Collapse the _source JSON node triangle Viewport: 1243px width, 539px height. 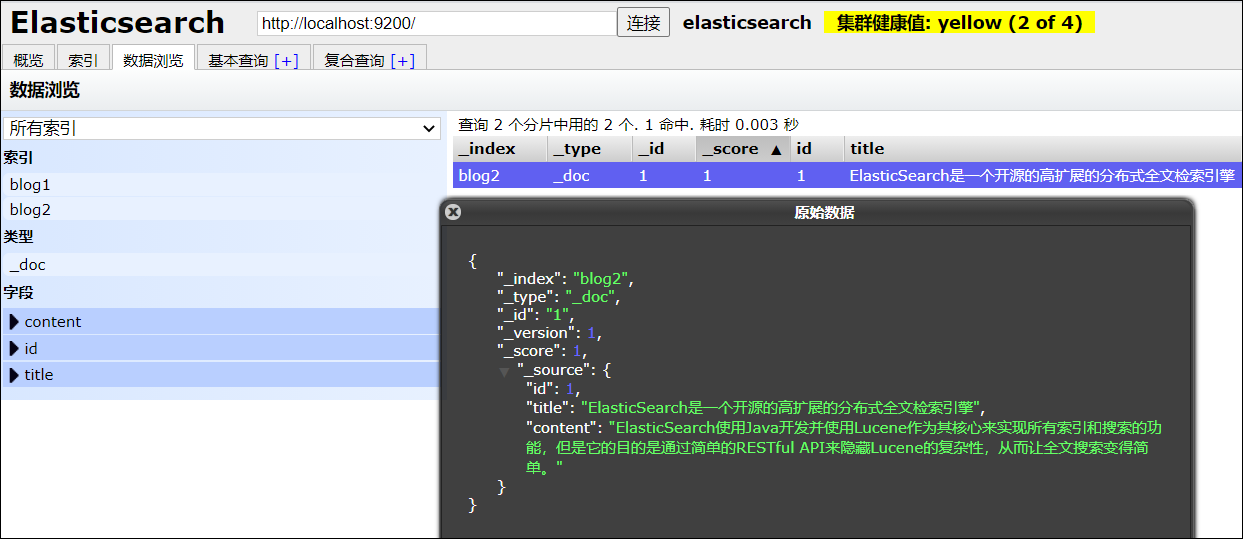504,372
